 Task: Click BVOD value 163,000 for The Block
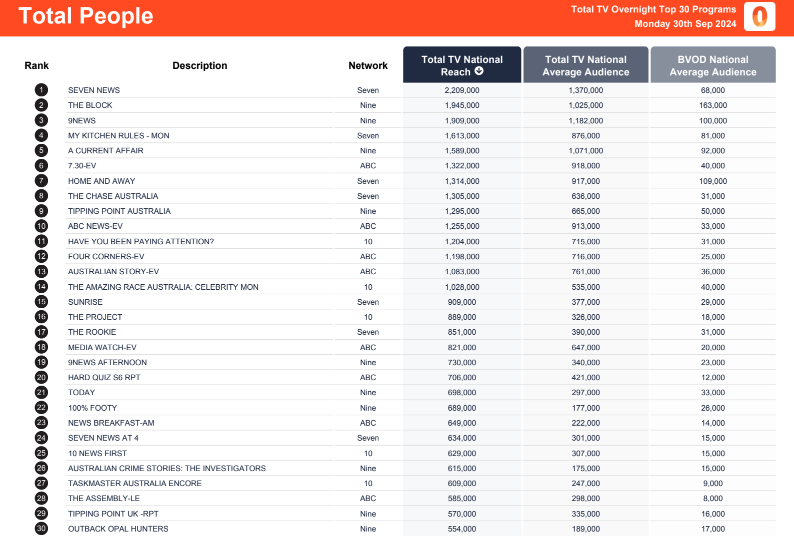tap(713, 105)
